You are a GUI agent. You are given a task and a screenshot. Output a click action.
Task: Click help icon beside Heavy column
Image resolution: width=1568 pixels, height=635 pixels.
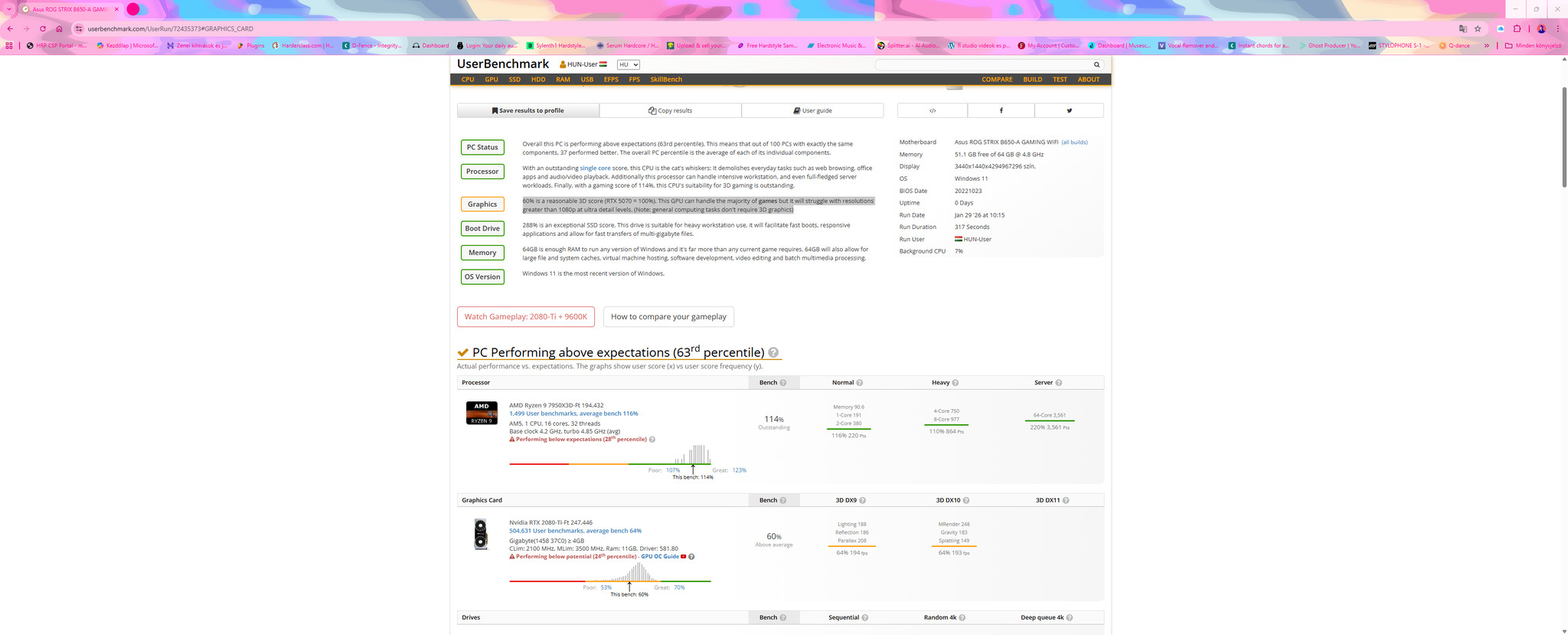point(955,382)
